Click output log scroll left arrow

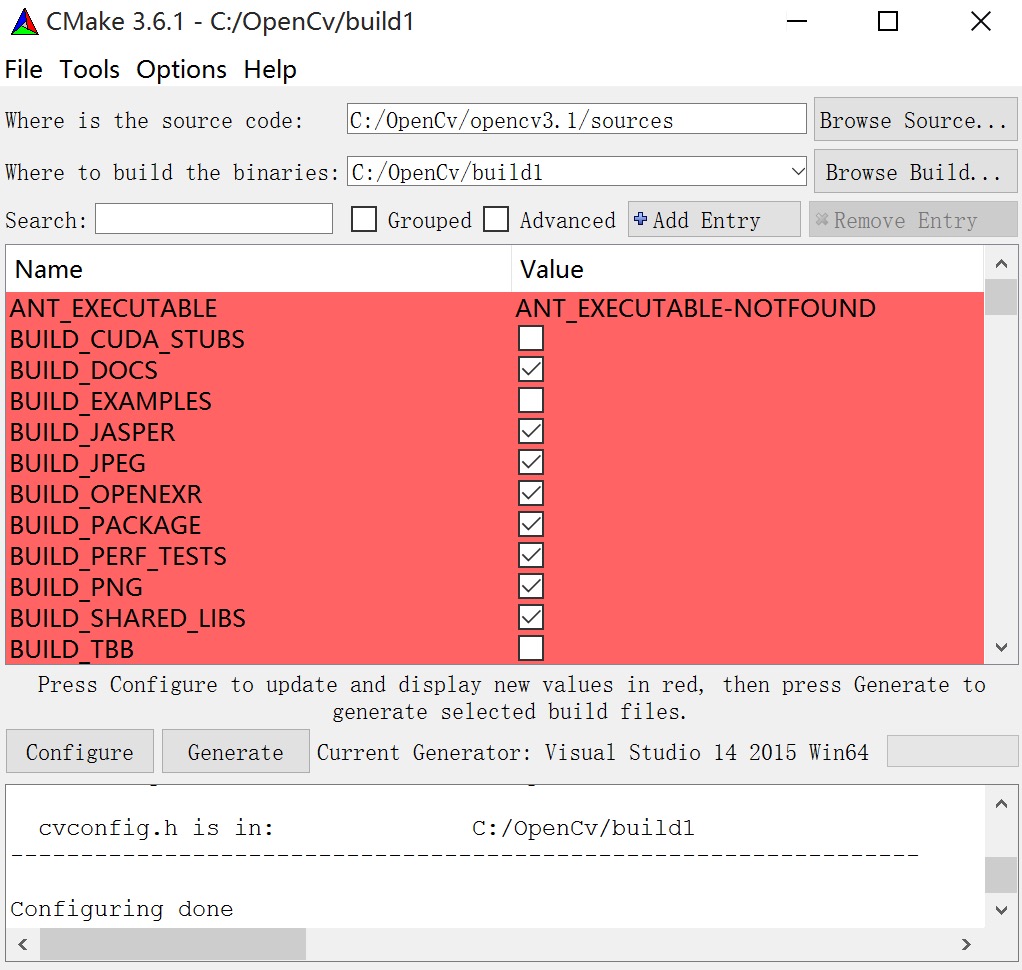pyautogui.click(x=23, y=944)
